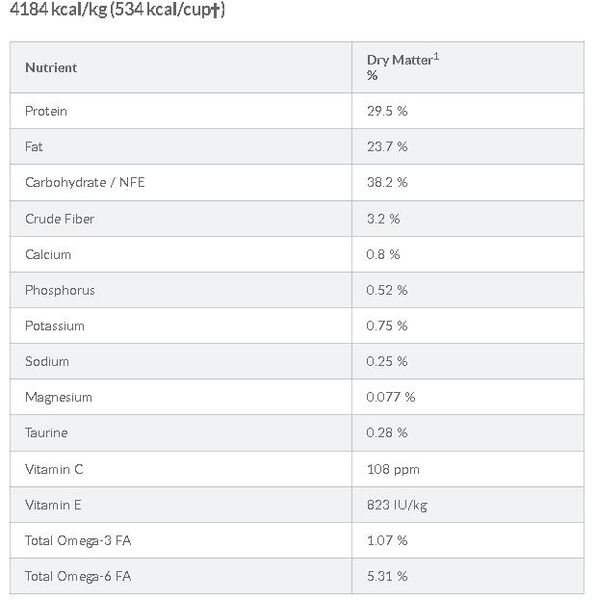
Task: Select the Vitamin E 823 IU/kg value
Action: 397,505
